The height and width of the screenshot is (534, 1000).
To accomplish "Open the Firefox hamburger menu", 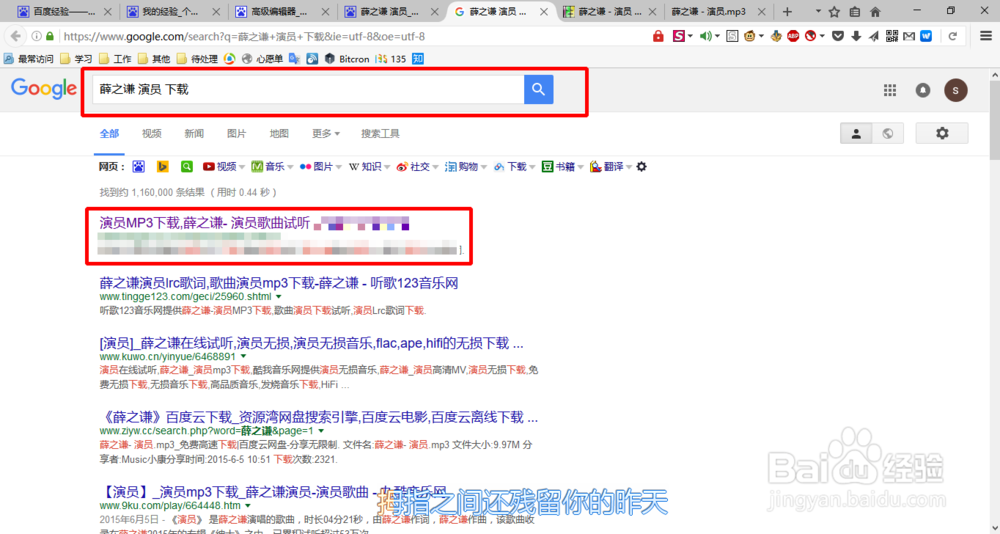I will [x=986, y=36].
